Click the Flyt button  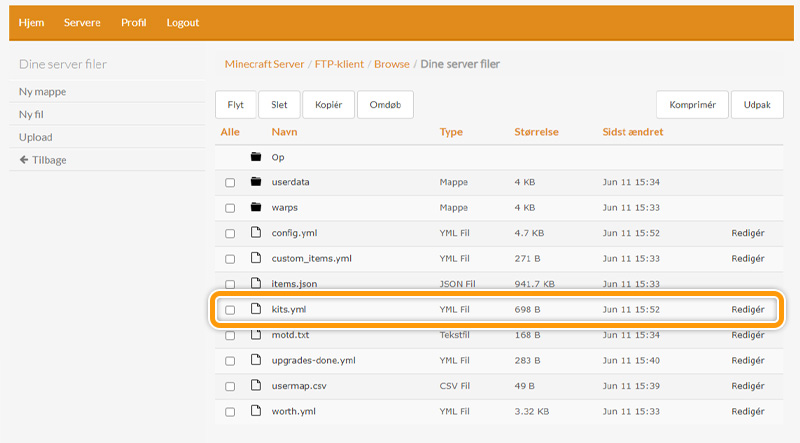click(x=236, y=105)
